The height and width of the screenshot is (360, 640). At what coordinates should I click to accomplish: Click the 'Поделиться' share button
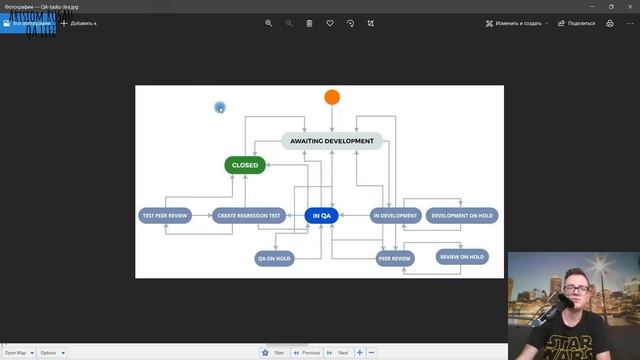(577, 23)
